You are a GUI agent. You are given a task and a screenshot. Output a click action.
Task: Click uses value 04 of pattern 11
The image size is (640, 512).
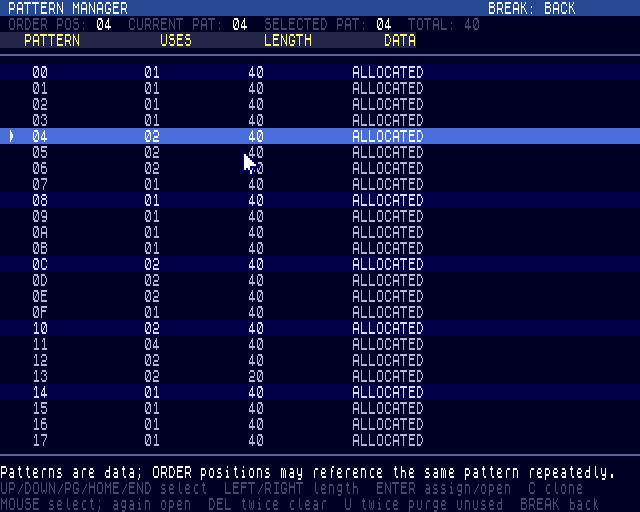click(x=152, y=344)
